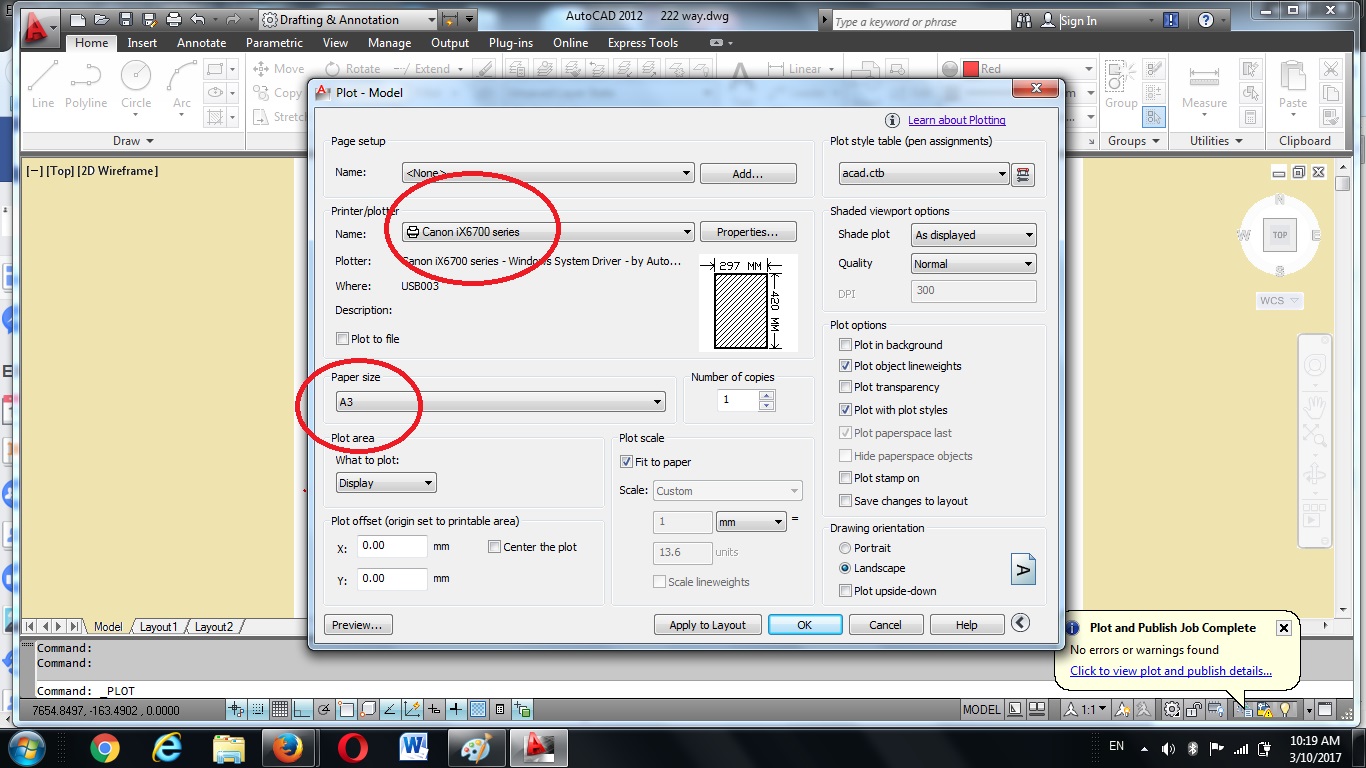Viewport: 1366px width, 768px height.
Task: Check Plot upside-down option
Action: tap(846, 591)
